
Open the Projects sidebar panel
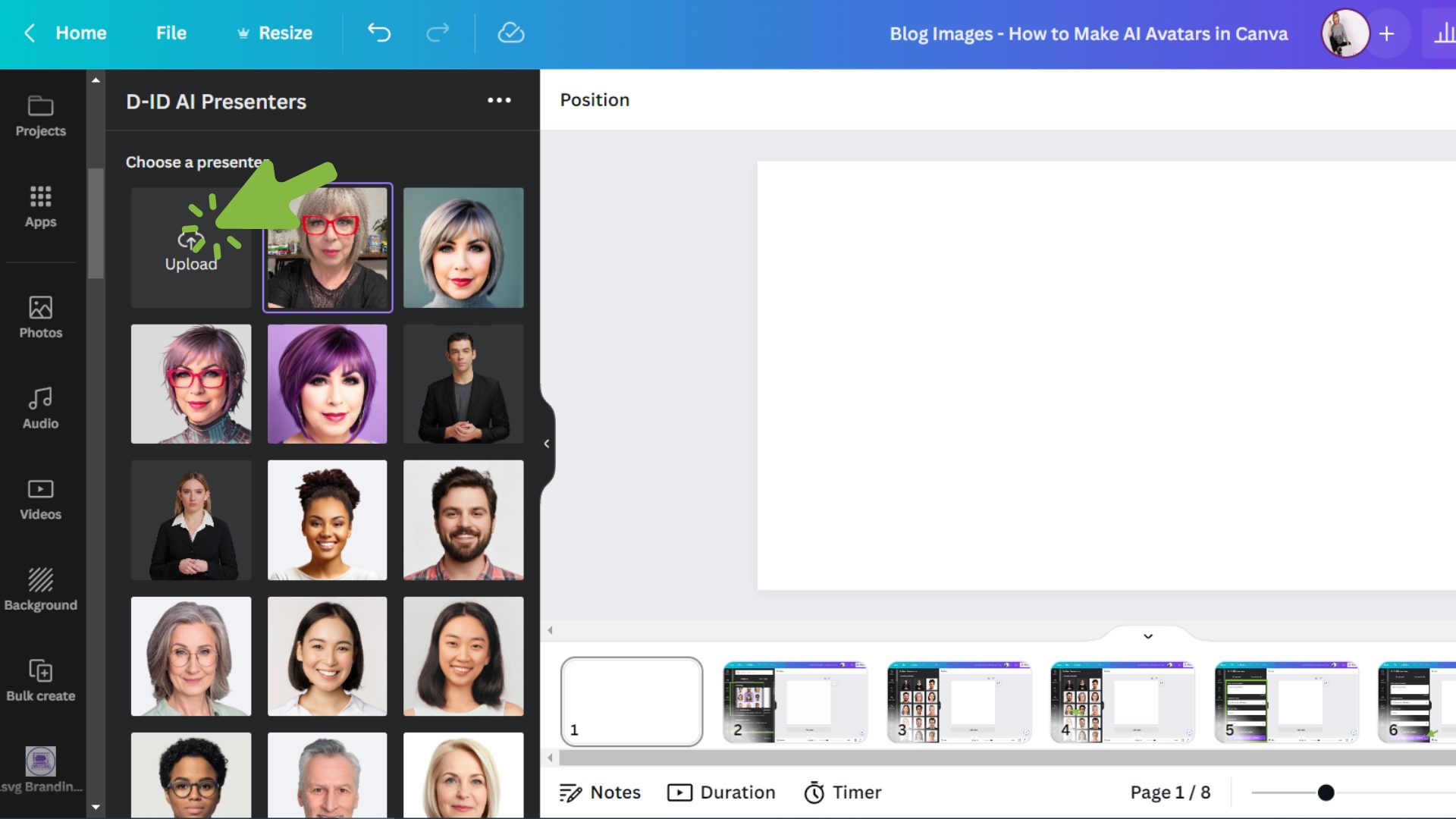coord(40,116)
